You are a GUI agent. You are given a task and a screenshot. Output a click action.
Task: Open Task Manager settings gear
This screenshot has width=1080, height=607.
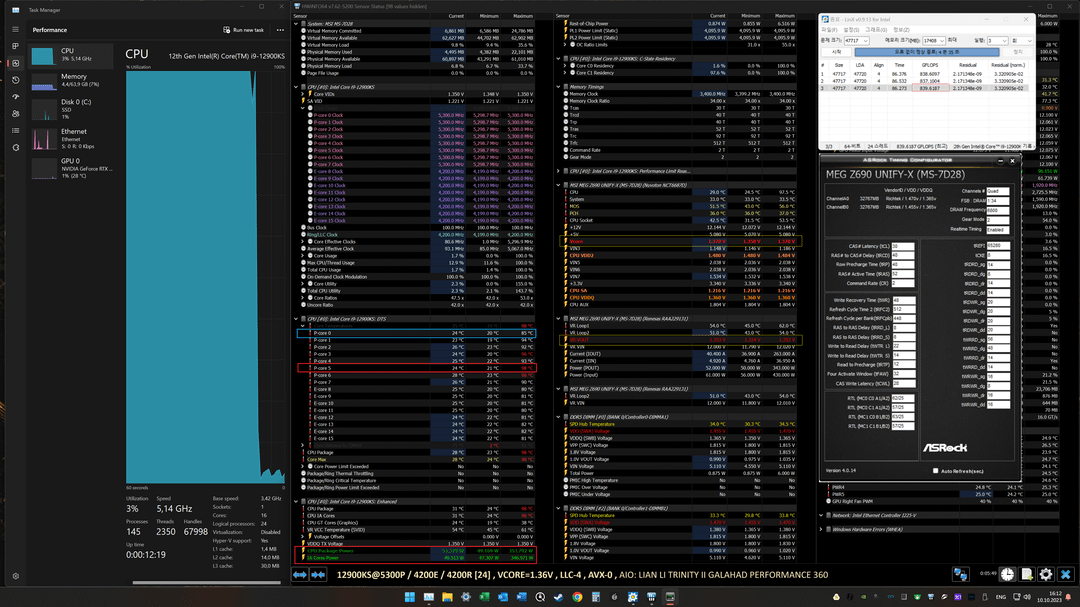point(15,576)
